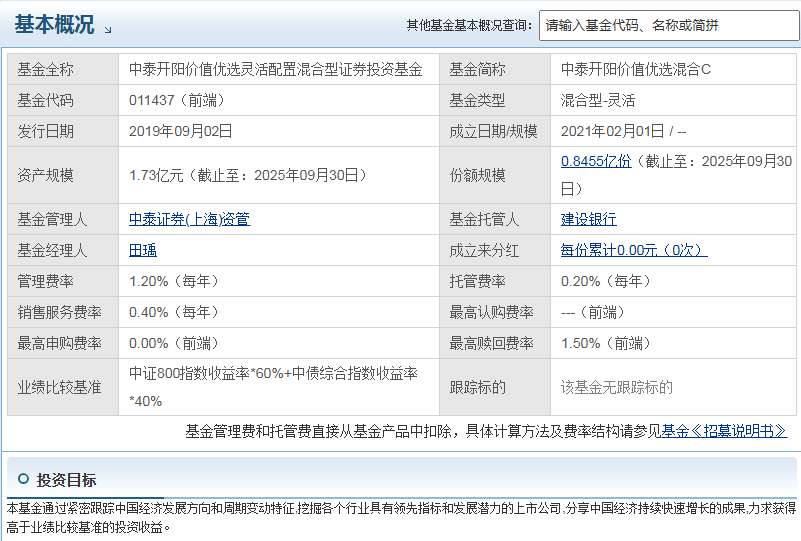Click the 资产规模 row label

click(x=45, y=176)
